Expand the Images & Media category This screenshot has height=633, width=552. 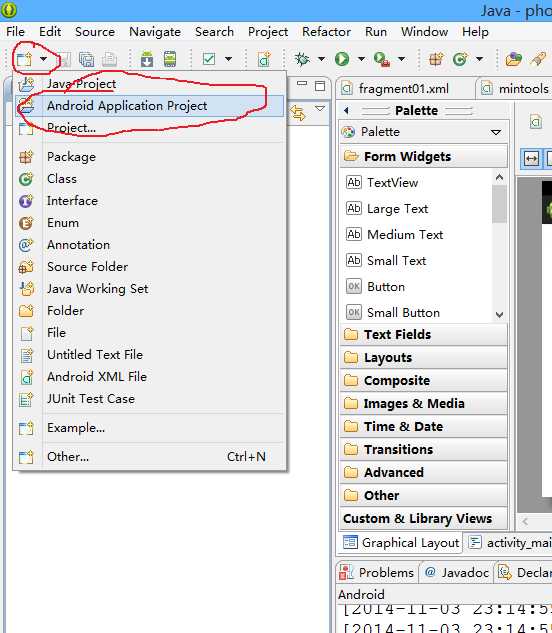pyautogui.click(x=424, y=403)
